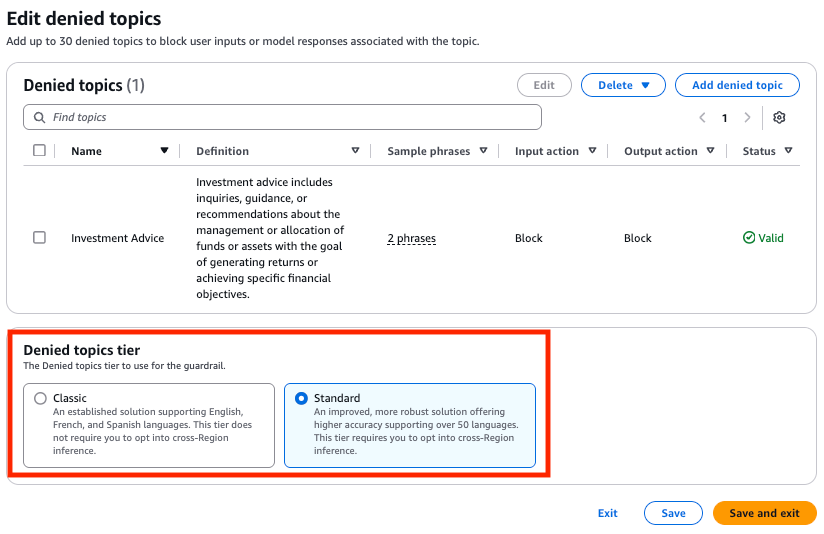Click the green Valid status icon
Image resolution: width=824 pixels, height=534 pixels.
click(749, 238)
